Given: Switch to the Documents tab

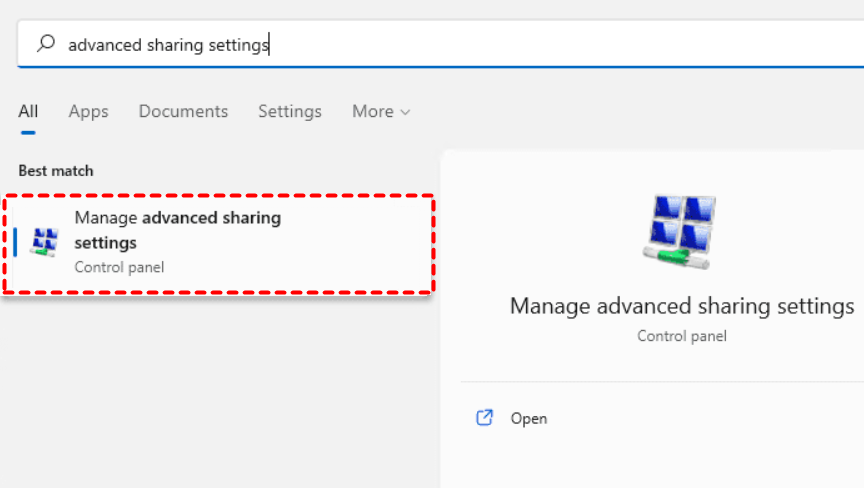Looking at the screenshot, I should point(183,112).
